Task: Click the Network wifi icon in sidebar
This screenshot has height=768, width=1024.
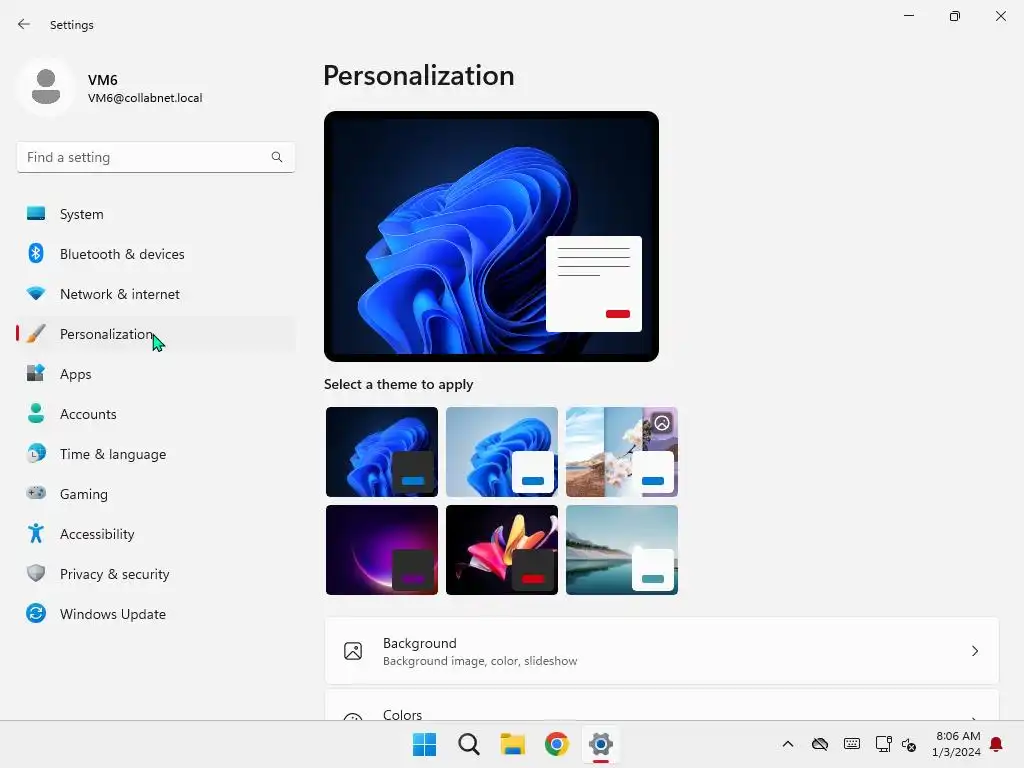Action: pyautogui.click(x=36, y=294)
